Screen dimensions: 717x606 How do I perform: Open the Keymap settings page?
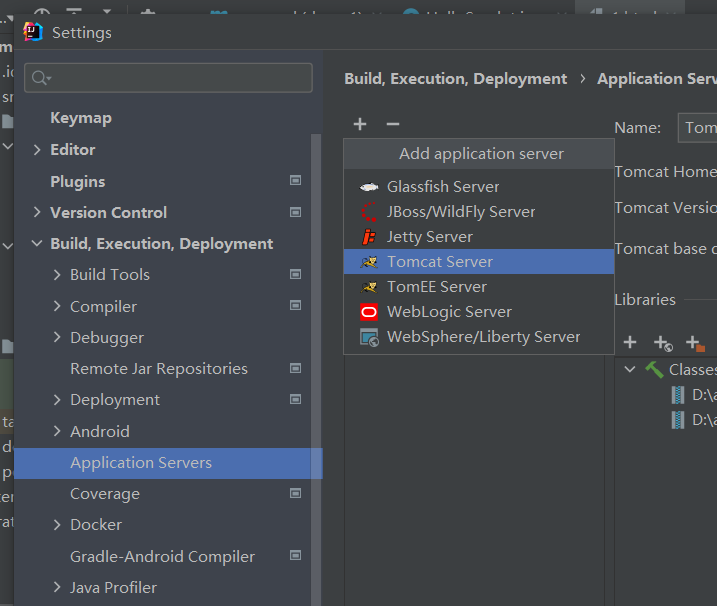(81, 118)
